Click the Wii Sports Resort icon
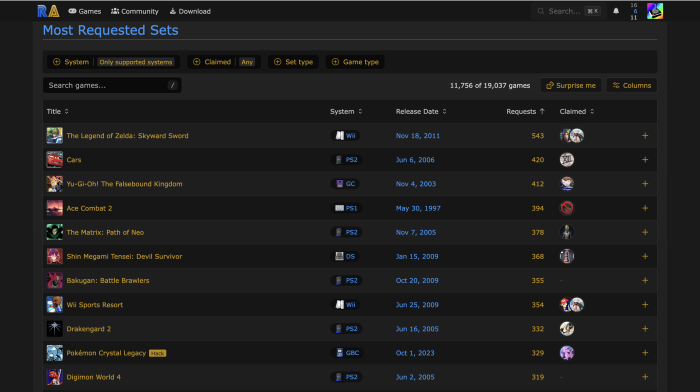 [x=54, y=304]
